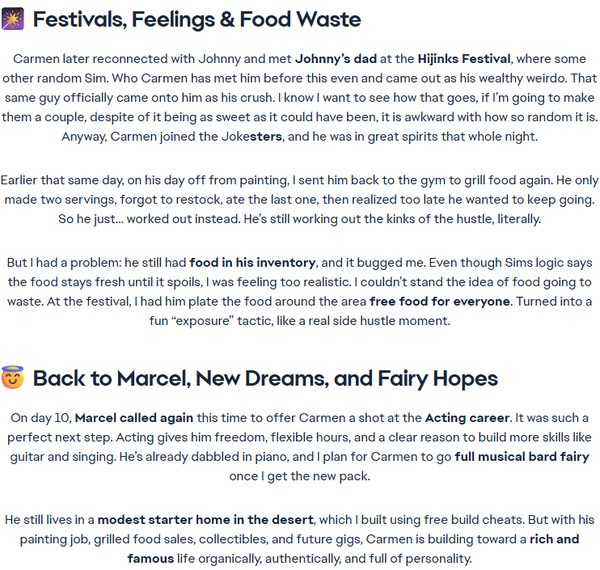600x570 pixels.
Task: Click the bold 'free food for everyone' phrase
Action: 440,301
